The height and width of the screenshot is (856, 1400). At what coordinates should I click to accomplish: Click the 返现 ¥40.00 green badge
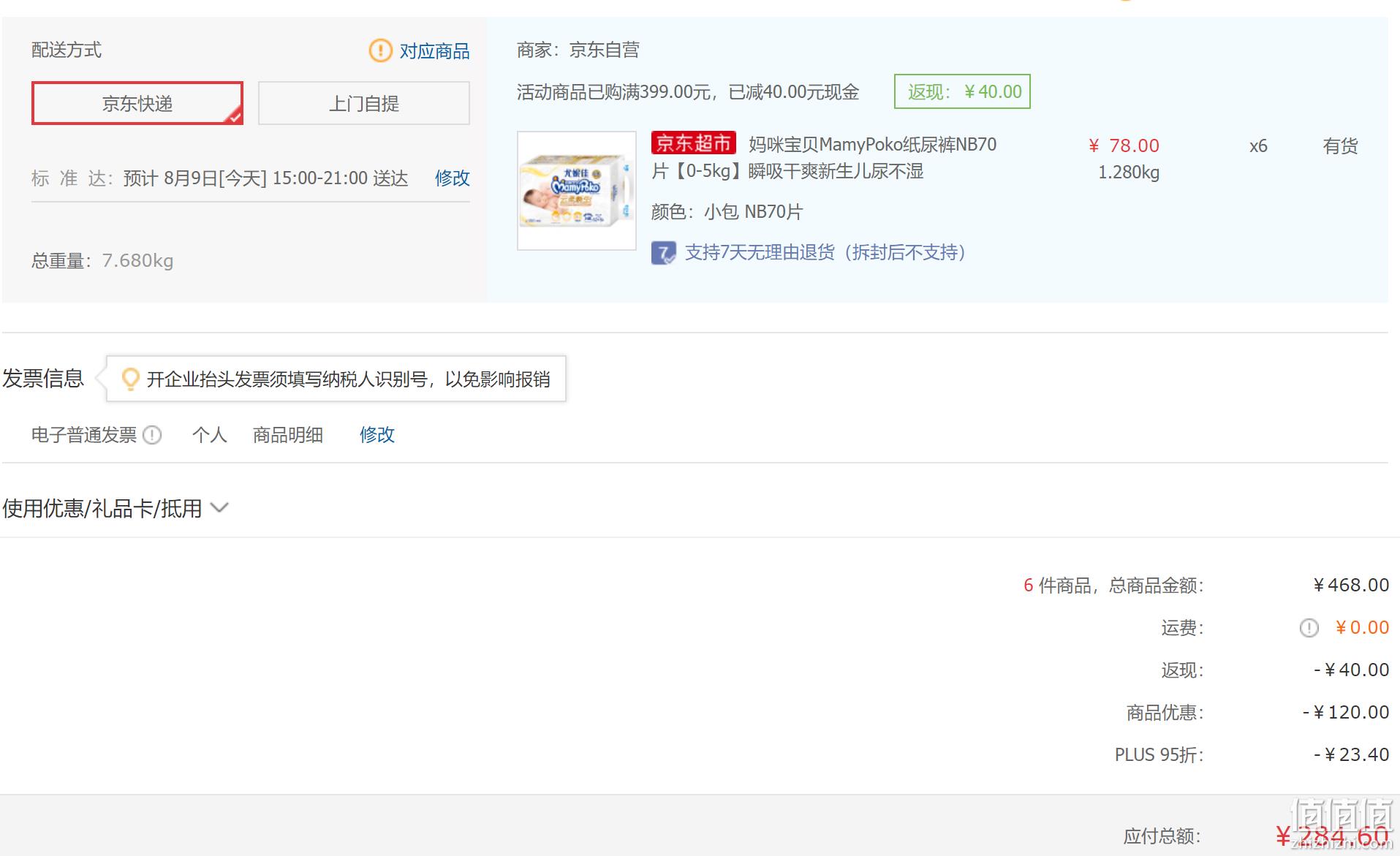pyautogui.click(x=962, y=91)
